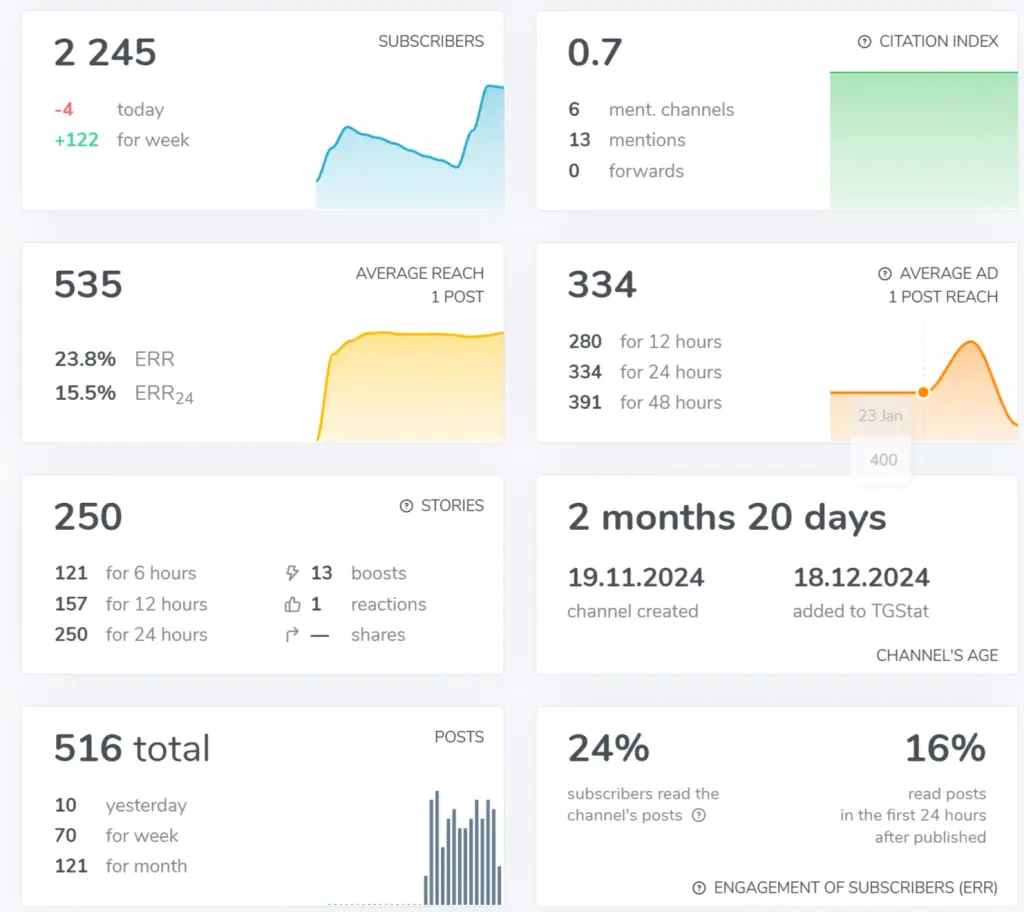Click the CHANNEL'S AGE label
1024x912 pixels.
pyautogui.click(x=937, y=655)
